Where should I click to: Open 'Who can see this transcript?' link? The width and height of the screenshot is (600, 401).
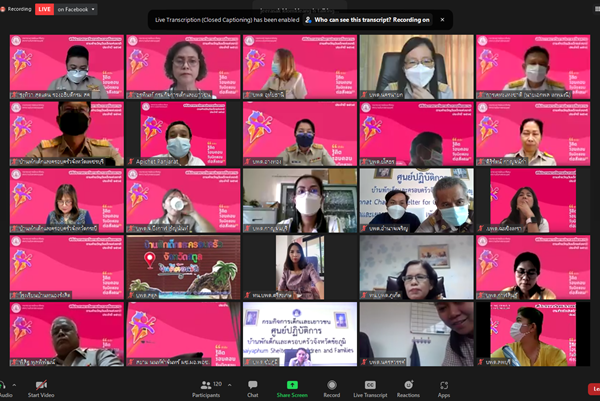pyautogui.click(x=367, y=20)
